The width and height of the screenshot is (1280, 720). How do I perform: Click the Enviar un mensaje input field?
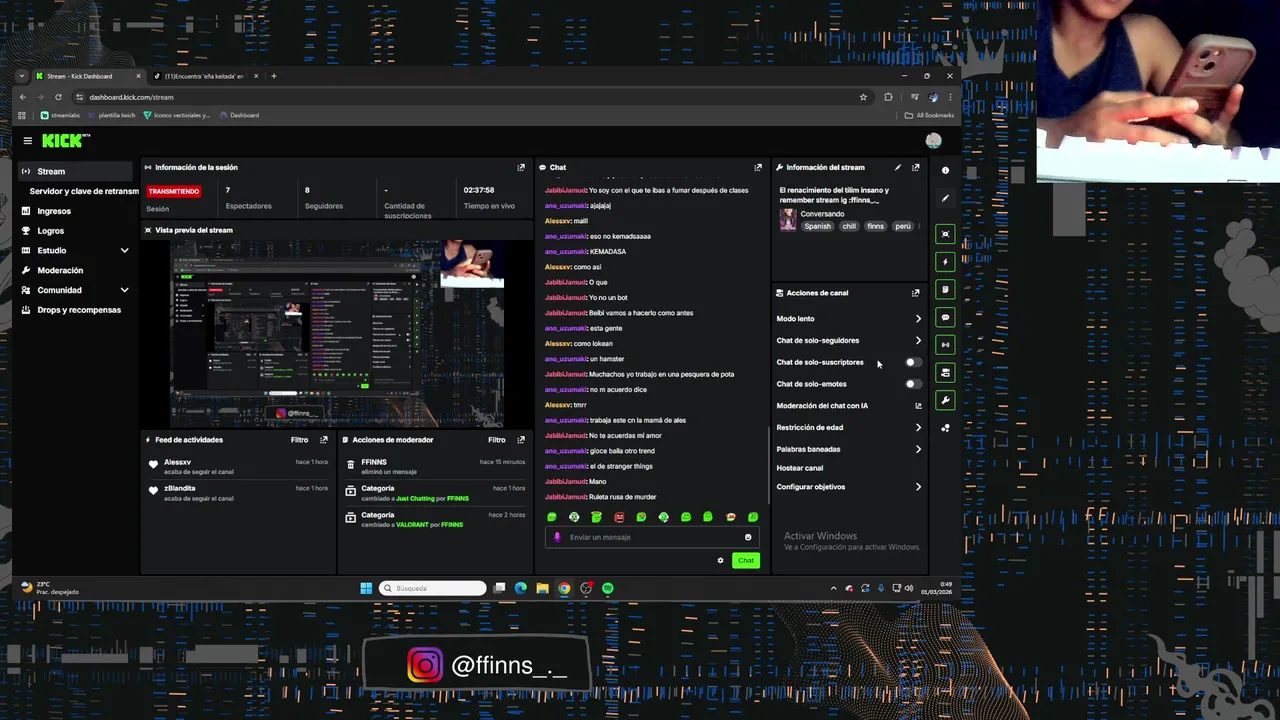coord(650,537)
